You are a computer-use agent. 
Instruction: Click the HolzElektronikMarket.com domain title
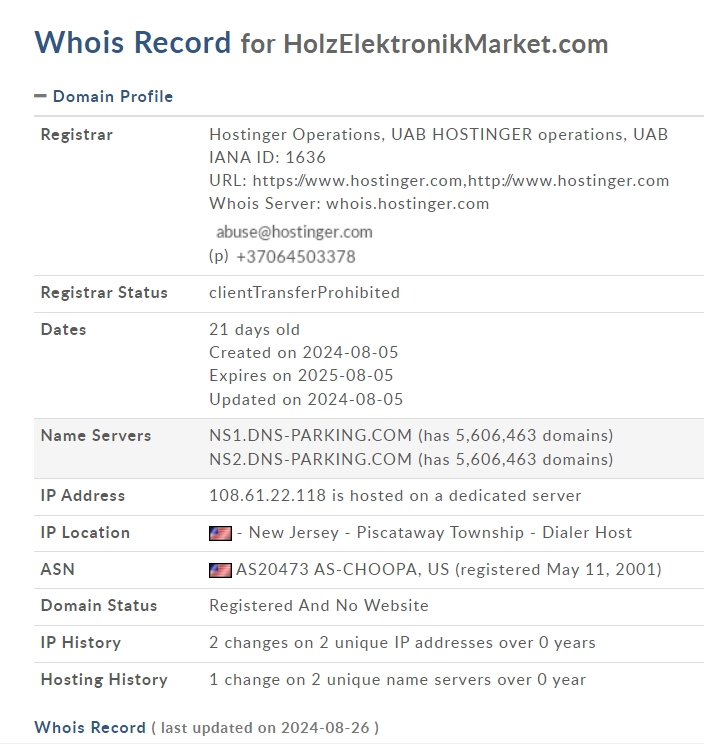click(445, 44)
